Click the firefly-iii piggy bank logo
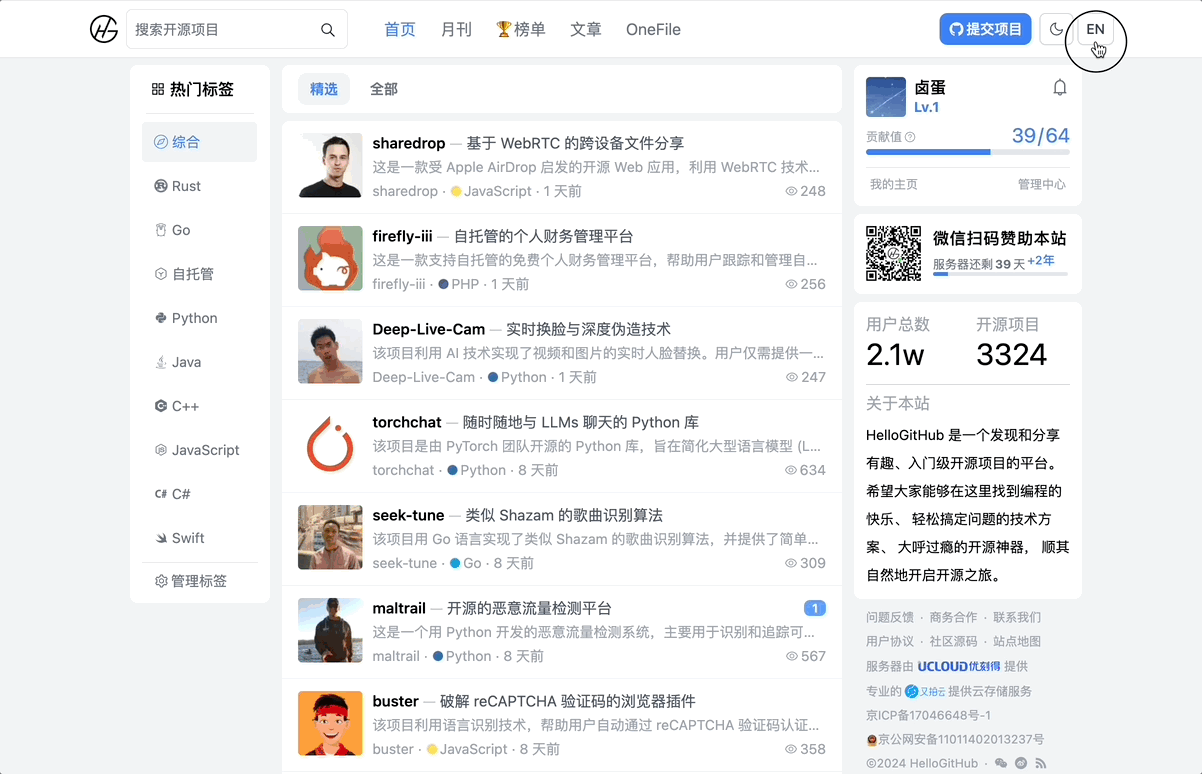This screenshot has width=1202, height=774. (330, 258)
